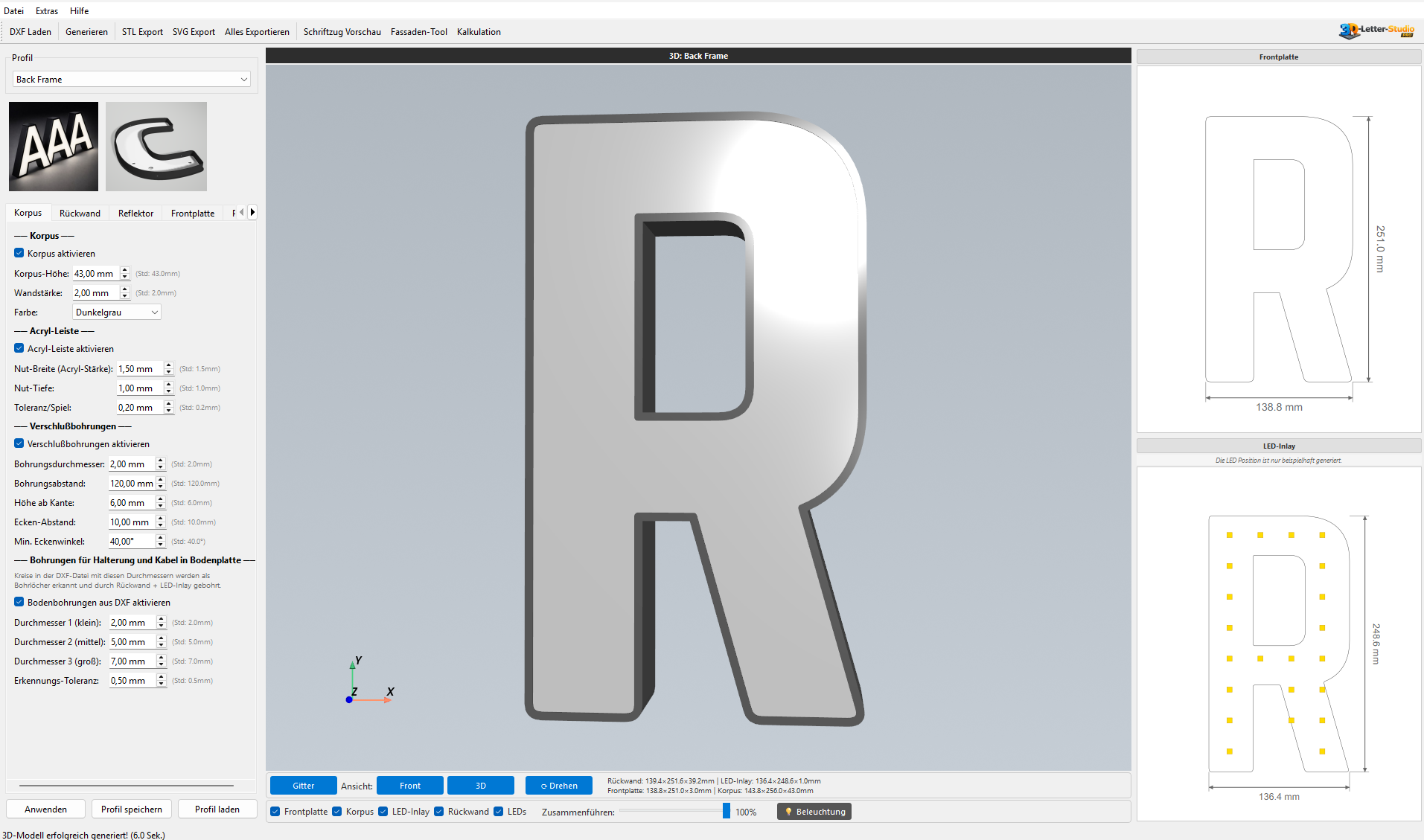Image resolution: width=1424 pixels, height=840 pixels.
Task: Click the right tab scroll arrow
Action: pyautogui.click(x=252, y=212)
